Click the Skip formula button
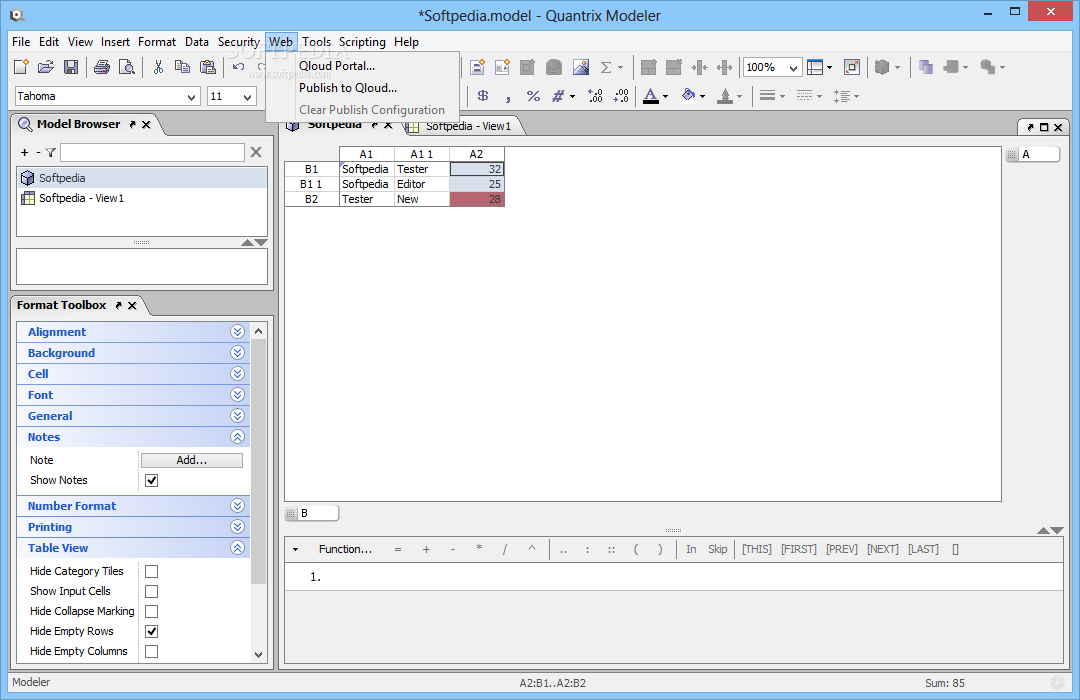1080x700 pixels. pyautogui.click(x=717, y=549)
